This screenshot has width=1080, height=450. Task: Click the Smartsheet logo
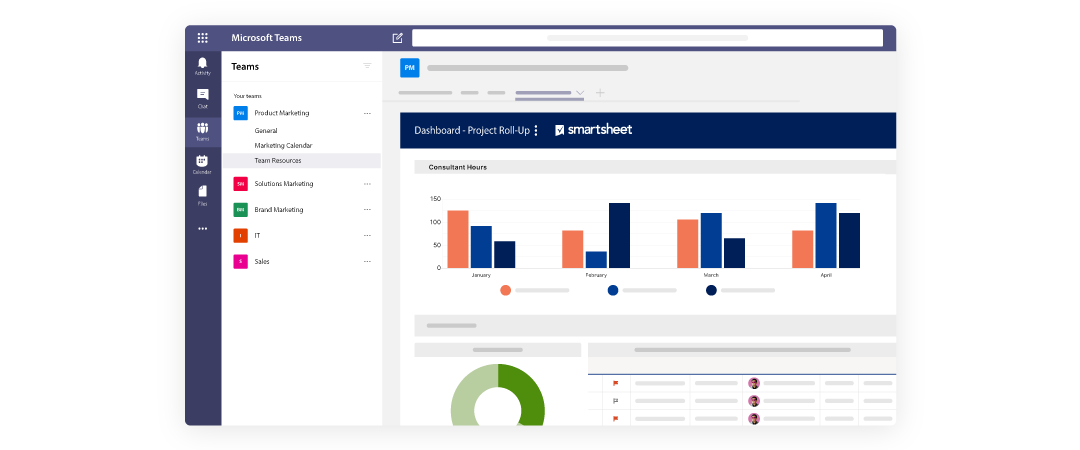coord(594,130)
